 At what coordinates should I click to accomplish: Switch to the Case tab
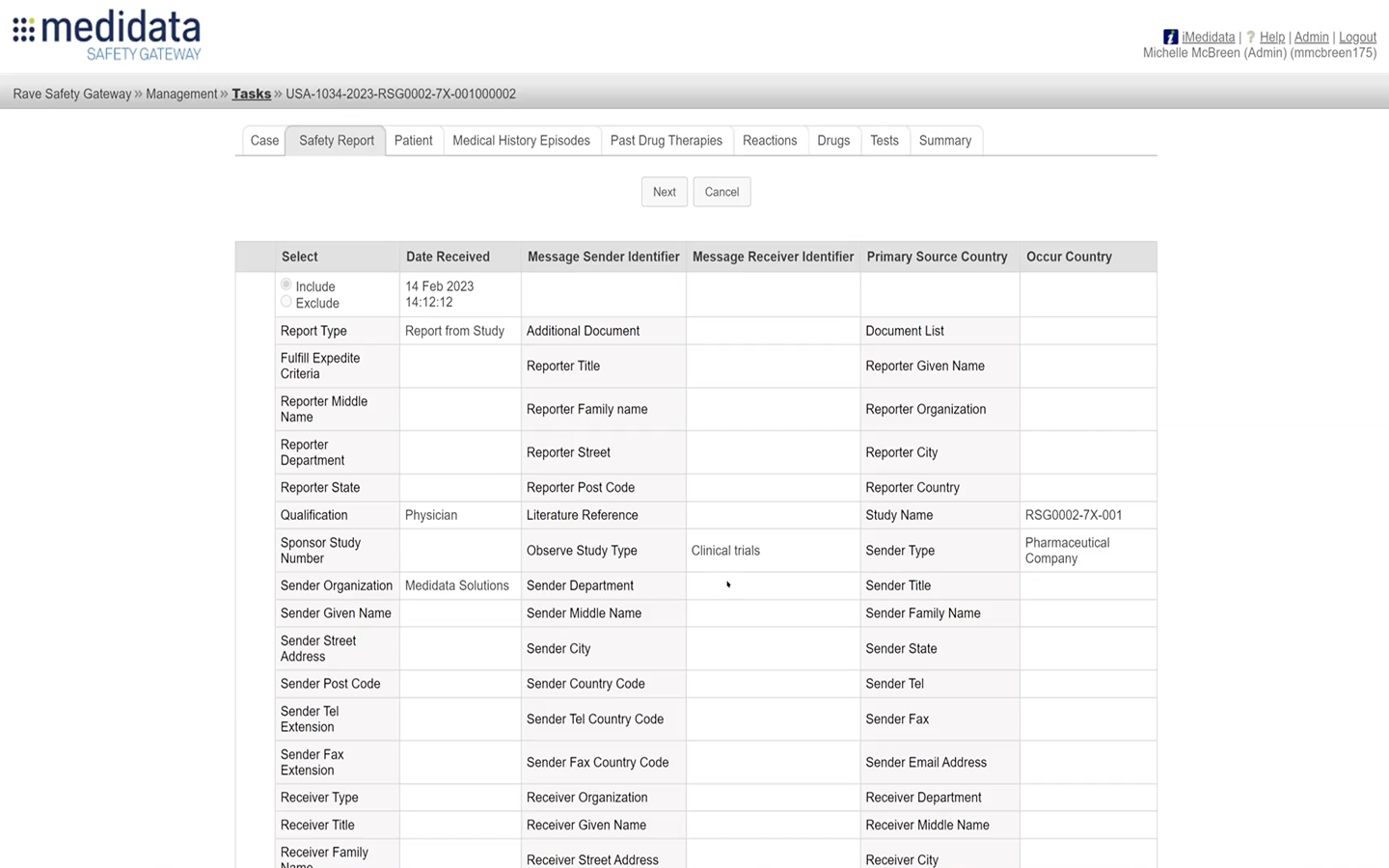263,140
